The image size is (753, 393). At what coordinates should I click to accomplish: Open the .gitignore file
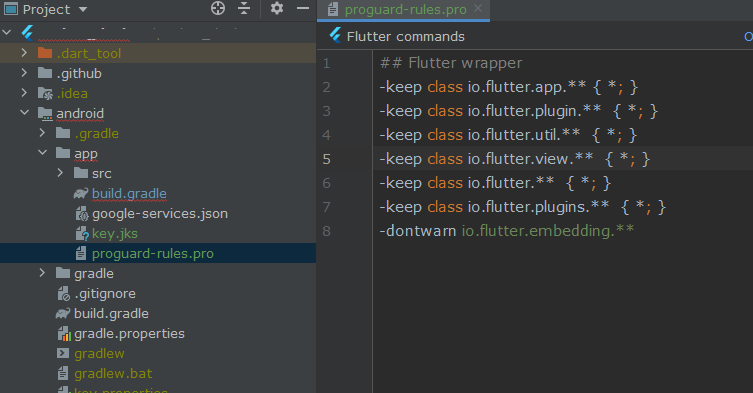click(x=105, y=293)
